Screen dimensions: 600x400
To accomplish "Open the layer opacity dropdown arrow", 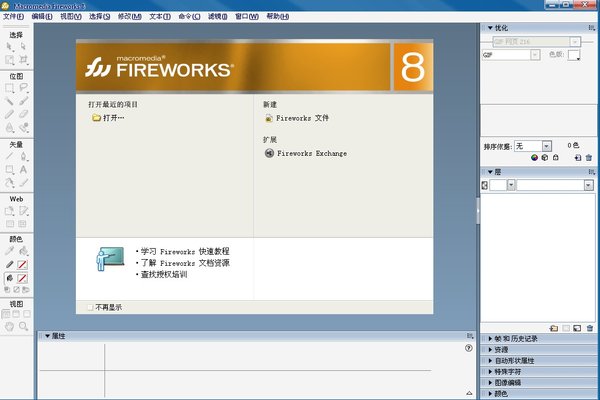I will [x=511, y=185].
